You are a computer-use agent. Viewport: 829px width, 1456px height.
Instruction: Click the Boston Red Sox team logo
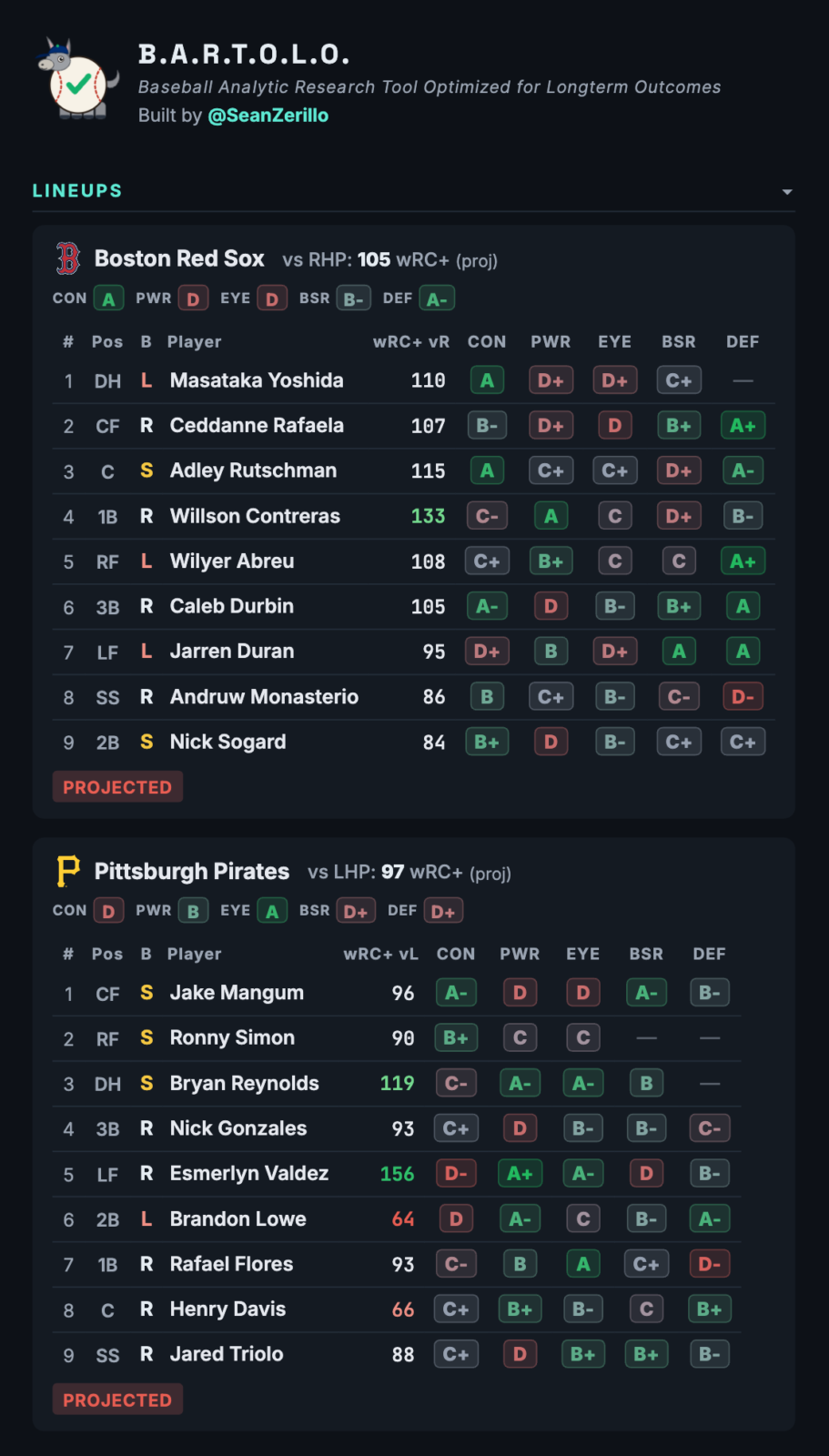pos(68,258)
